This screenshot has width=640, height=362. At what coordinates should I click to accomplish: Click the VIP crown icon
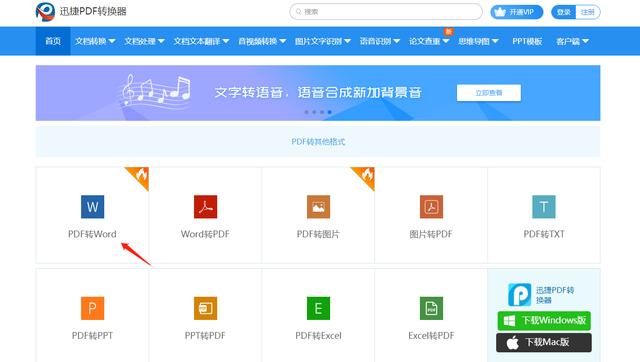click(x=500, y=12)
